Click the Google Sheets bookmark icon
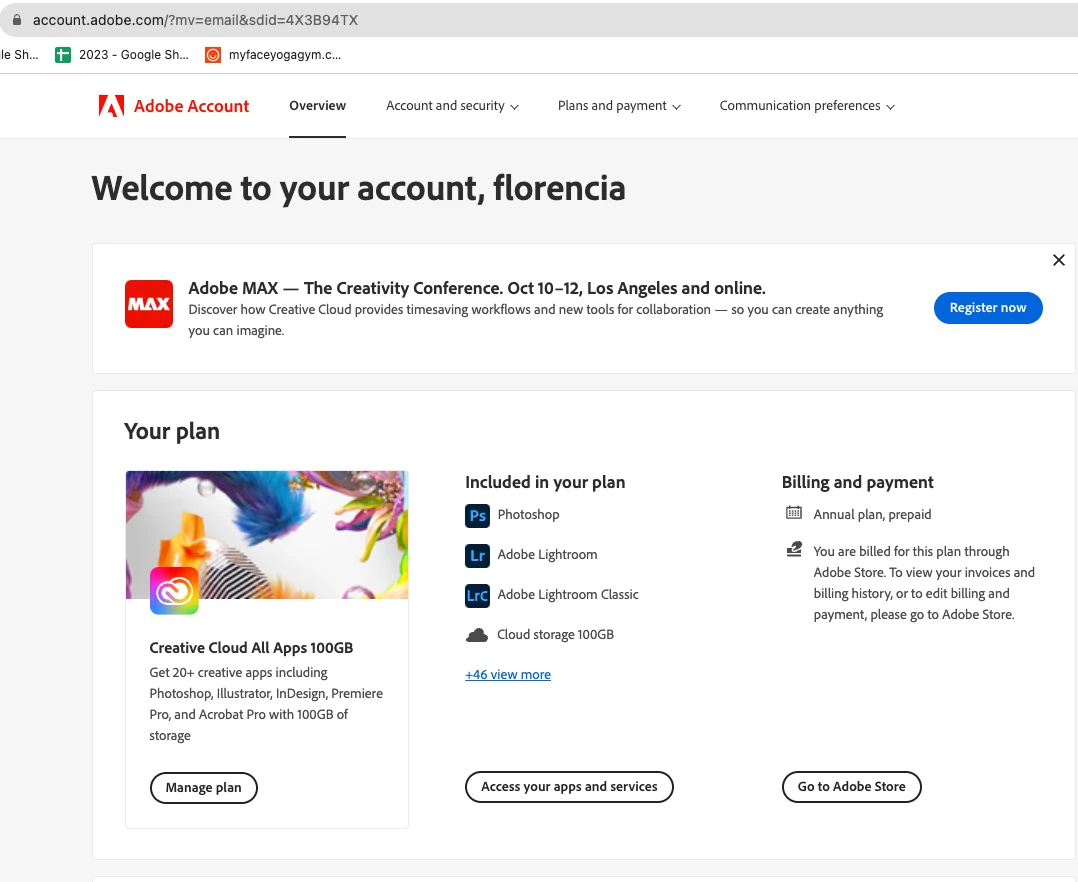Image resolution: width=1078 pixels, height=882 pixels. (63, 55)
